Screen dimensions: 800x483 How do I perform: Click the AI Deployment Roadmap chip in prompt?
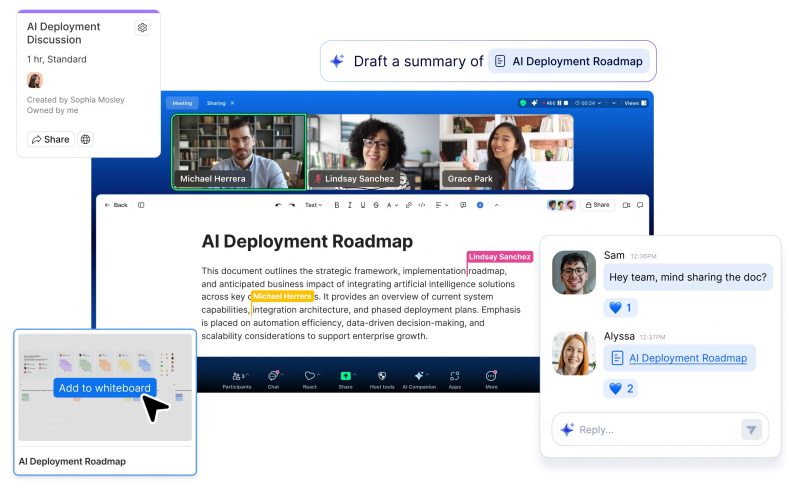coord(569,61)
